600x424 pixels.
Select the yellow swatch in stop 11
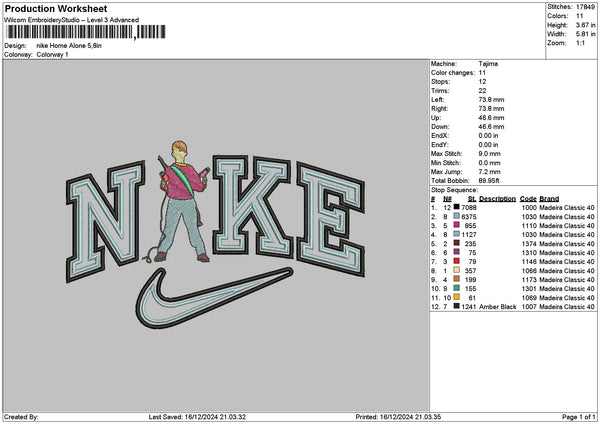pyautogui.click(x=457, y=297)
